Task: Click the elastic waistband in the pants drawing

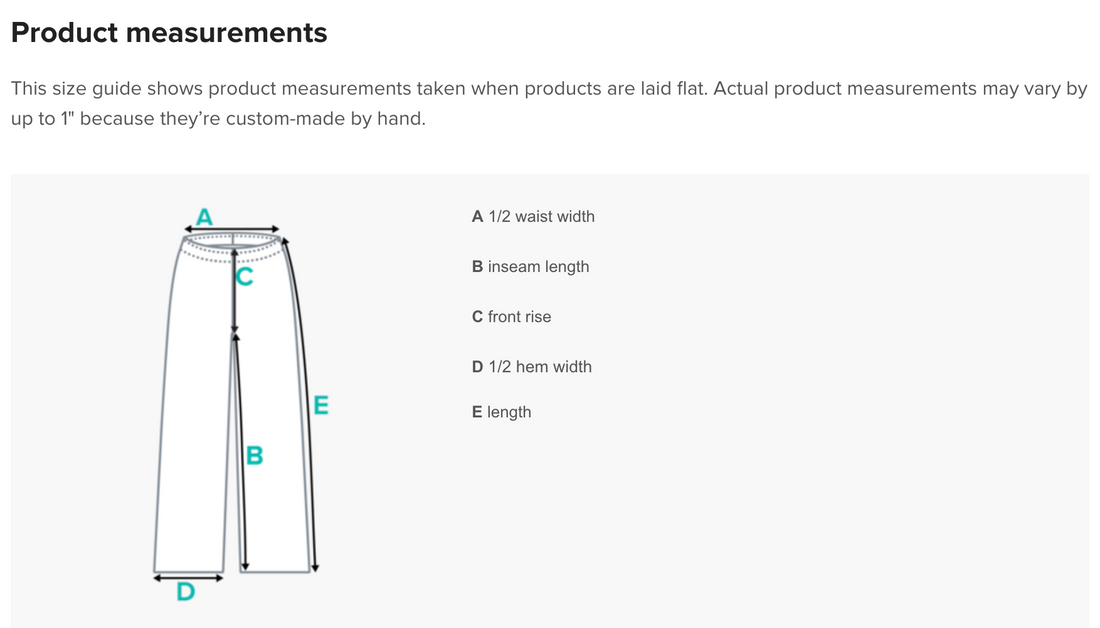Action: [233, 245]
